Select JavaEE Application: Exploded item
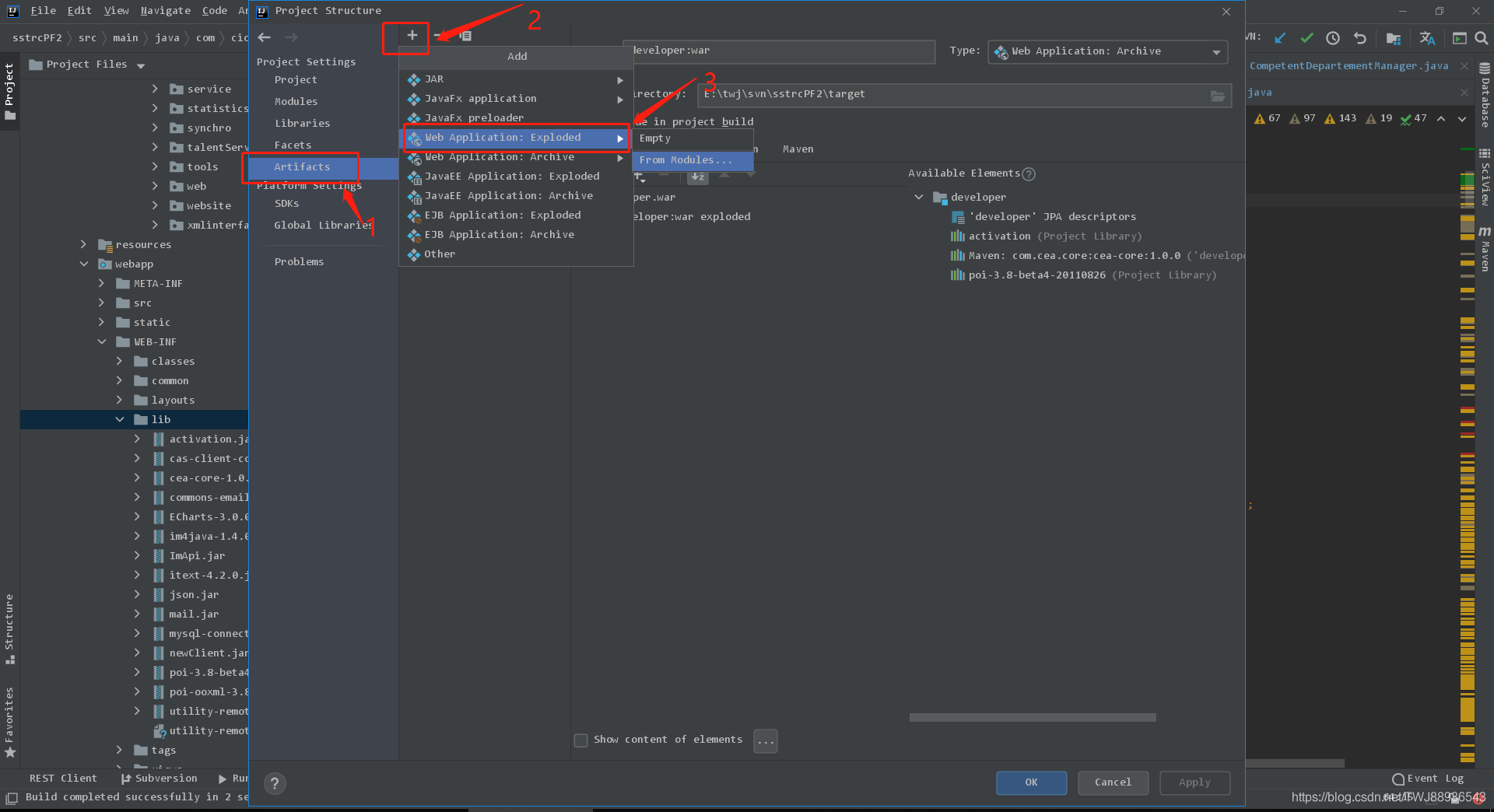Viewport: 1494px width, 812px height. coord(516,177)
